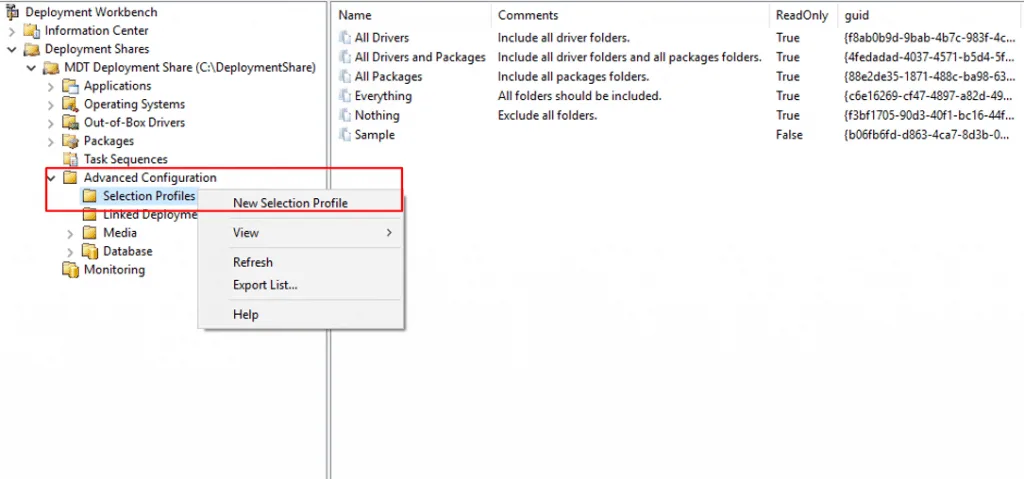The height and width of the screenshot is (479, 1024).
Task: Choose Export List... menu entry
Action: [x=265, y=285]
